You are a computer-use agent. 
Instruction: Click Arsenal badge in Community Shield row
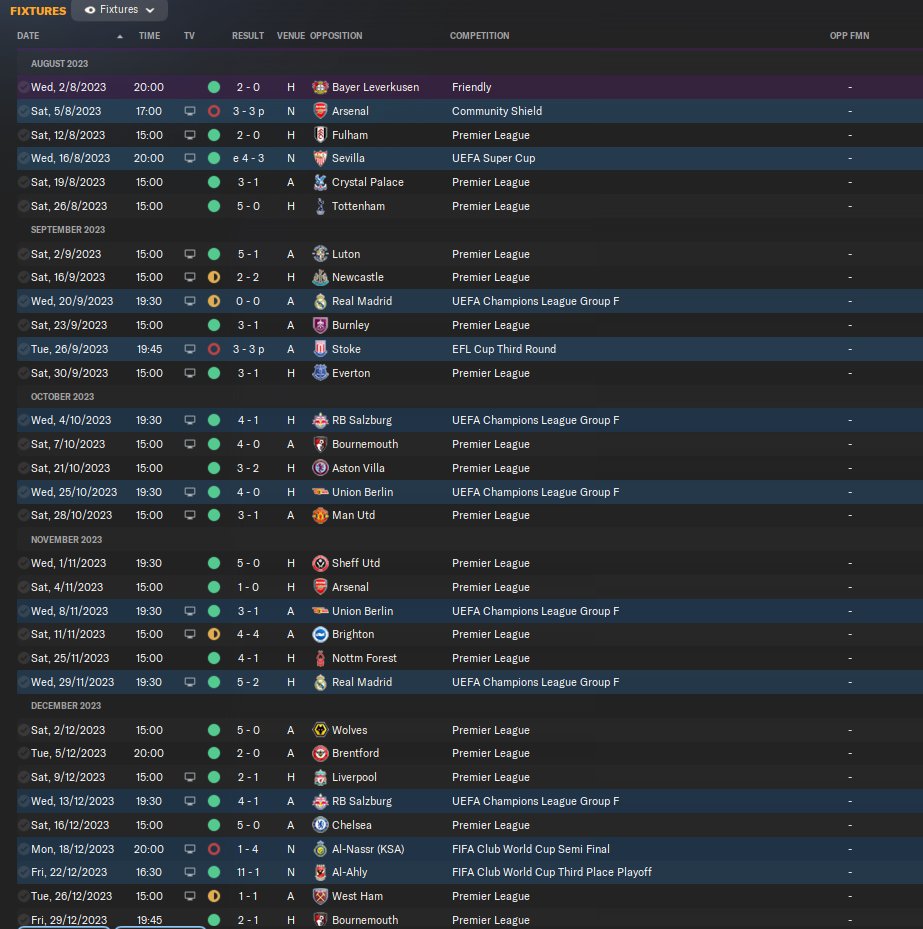(320, 111)
